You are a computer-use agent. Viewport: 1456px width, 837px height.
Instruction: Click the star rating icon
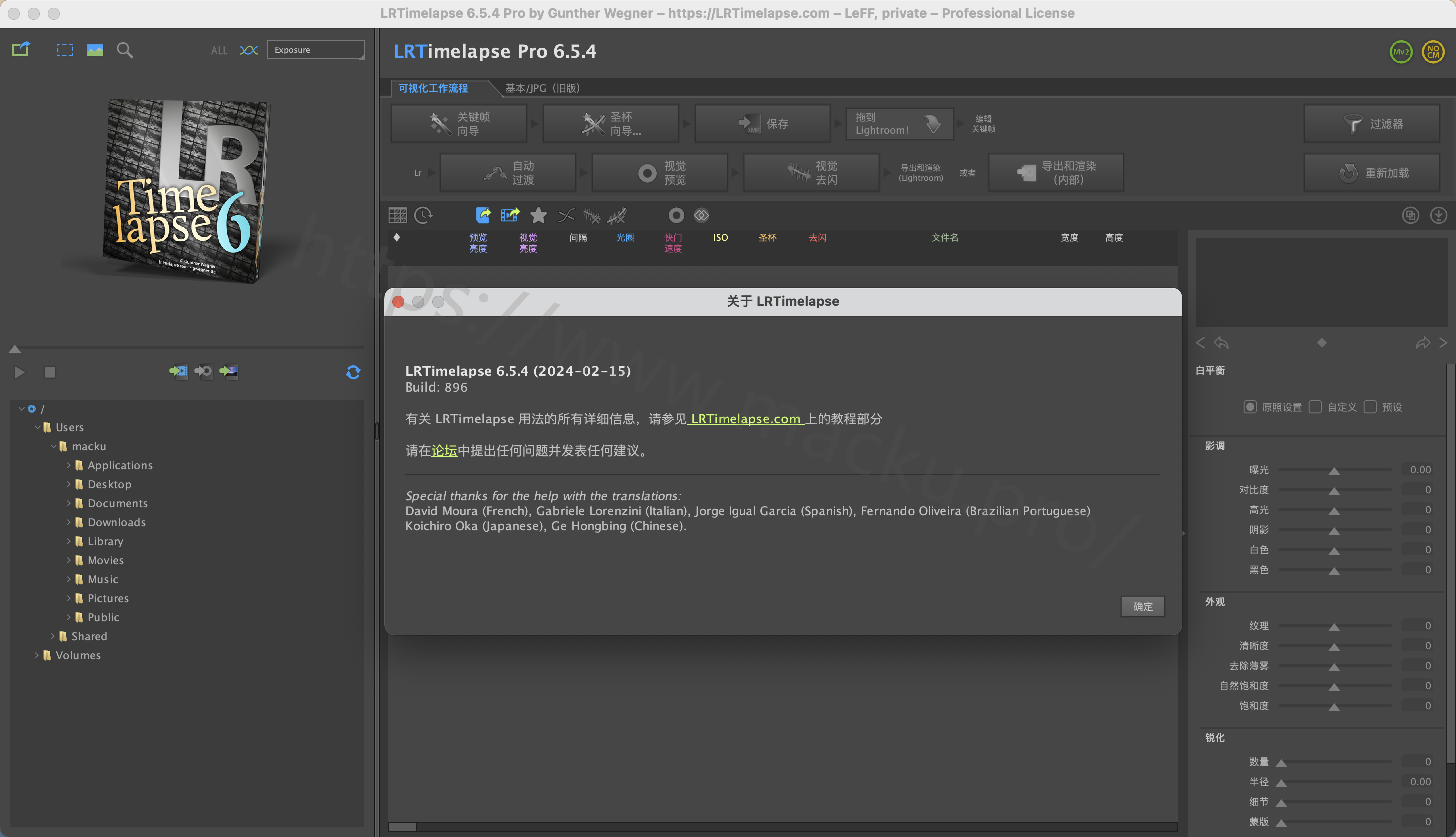tap(538, 215)
